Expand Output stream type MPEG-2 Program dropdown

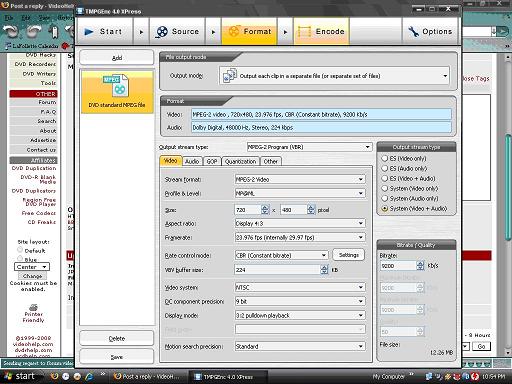(309, 147)
